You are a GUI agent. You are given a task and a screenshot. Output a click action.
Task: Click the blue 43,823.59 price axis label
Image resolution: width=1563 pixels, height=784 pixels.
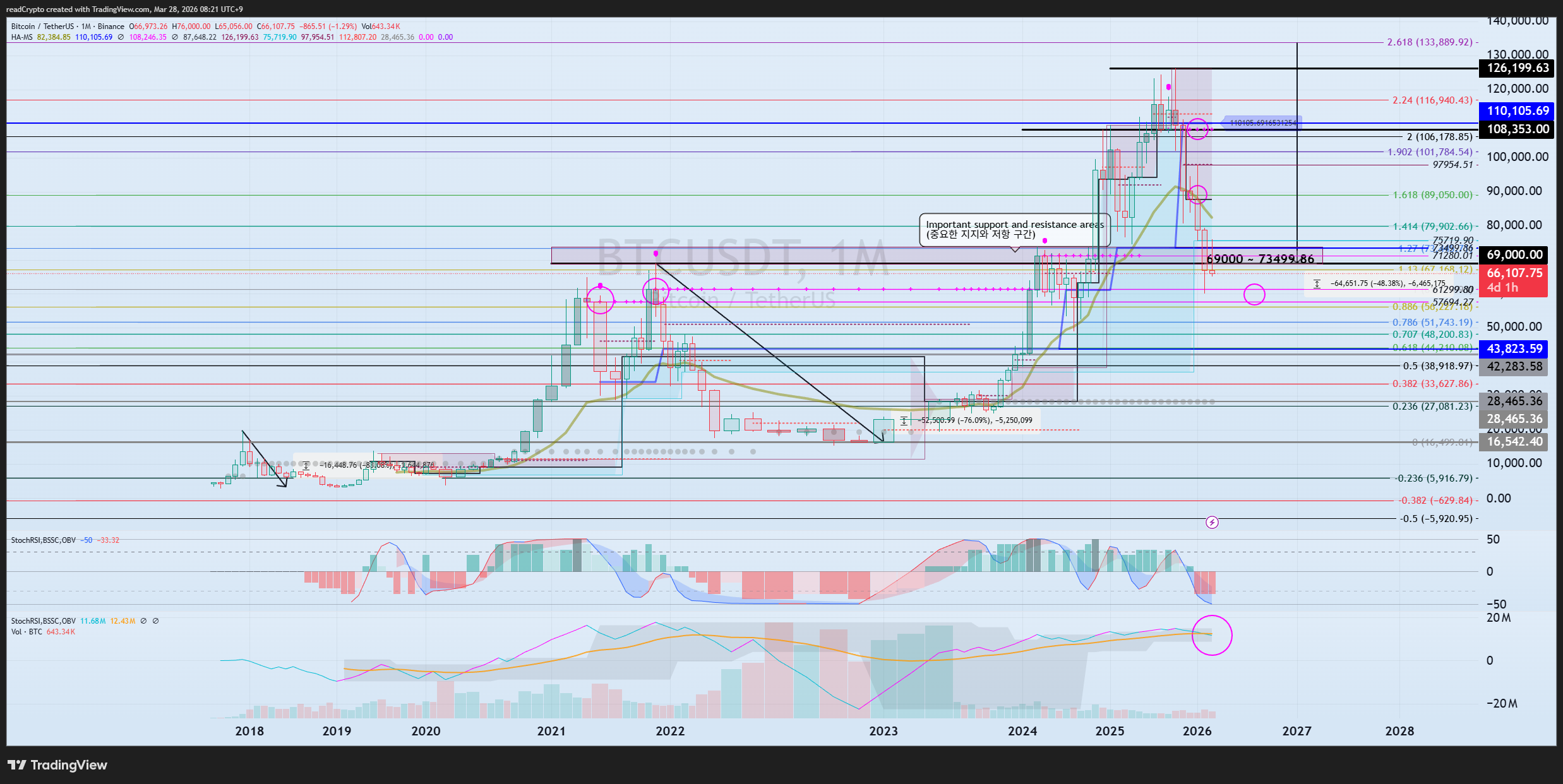pyautogui.click(x=1514, y=349)
